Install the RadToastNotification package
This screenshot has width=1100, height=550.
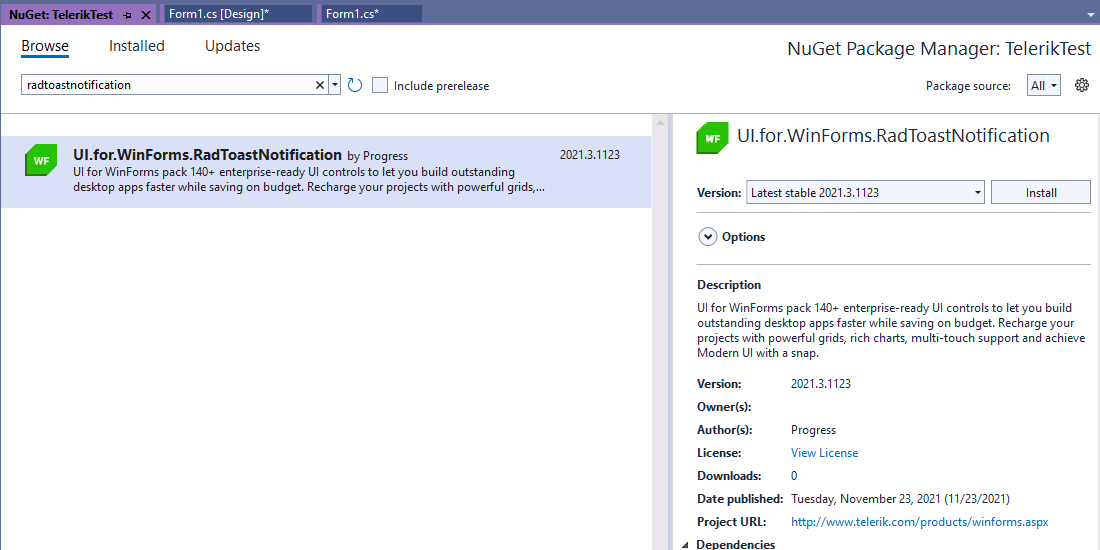[x=1040, y=192]
